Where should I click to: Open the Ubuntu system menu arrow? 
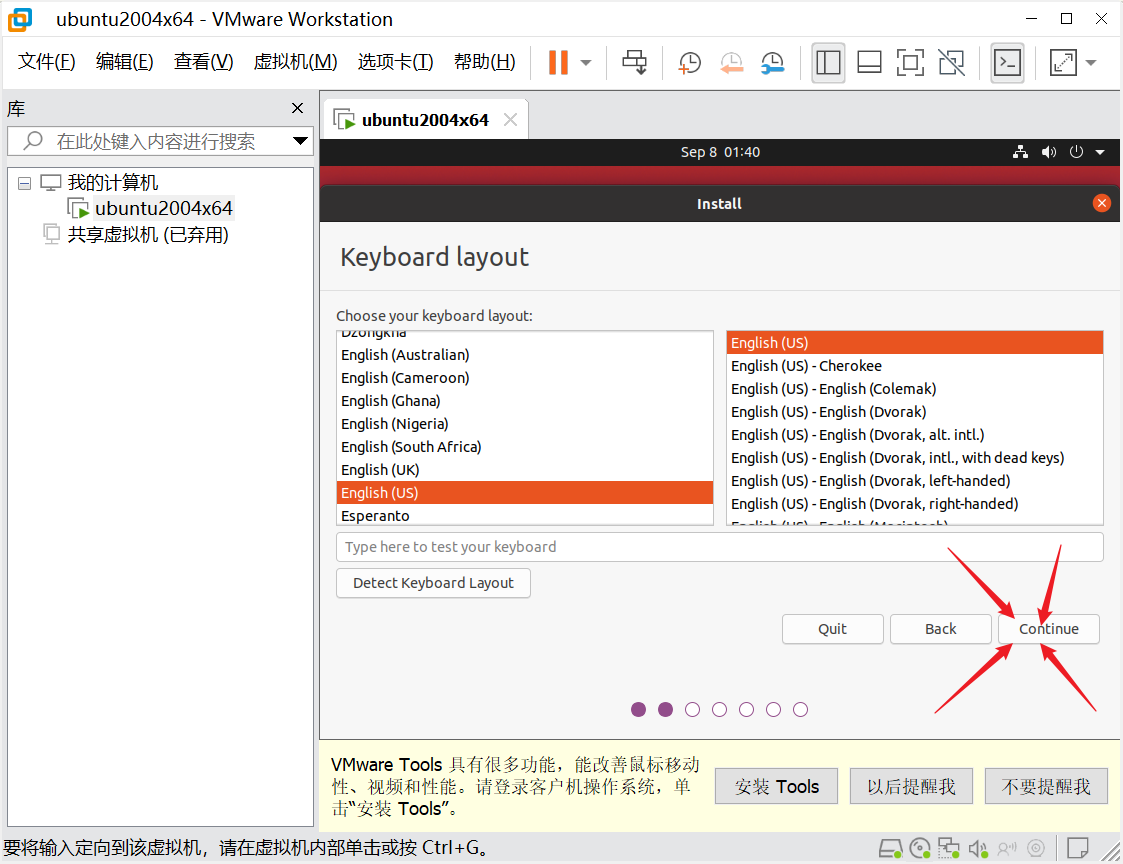coord(1100,152)
